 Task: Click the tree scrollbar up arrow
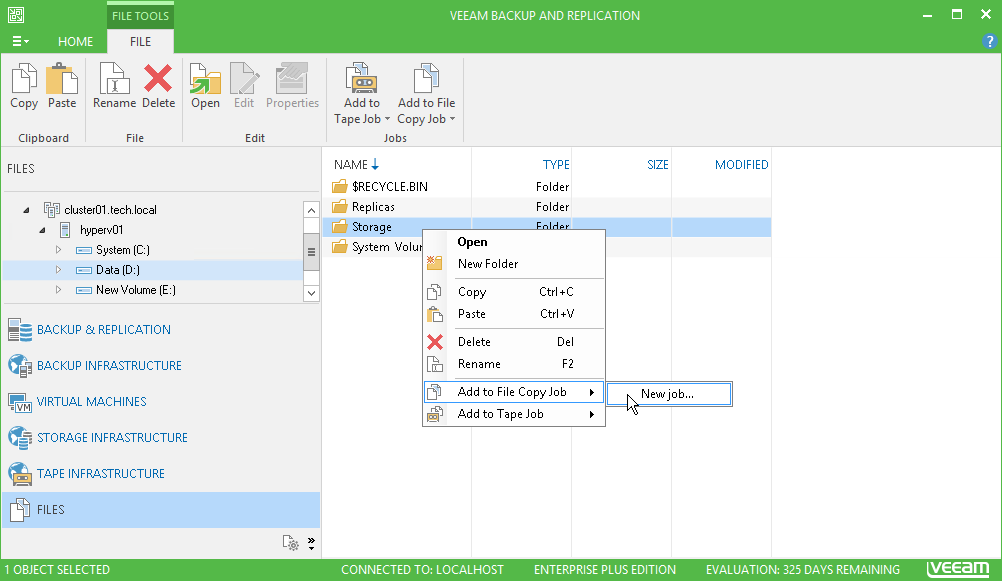(311, 210)
